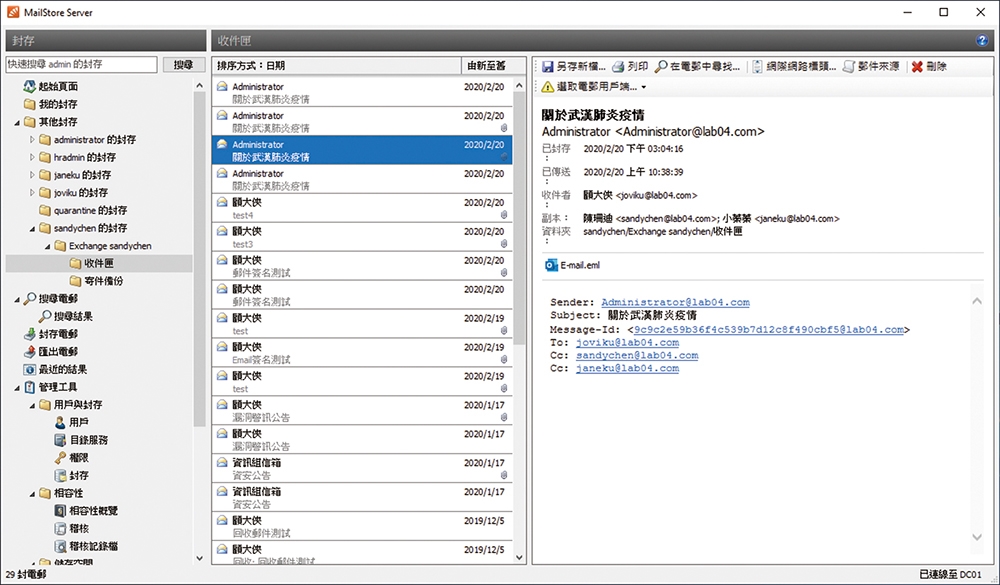Click the quick search admin archive field

(x=82, y=64)
